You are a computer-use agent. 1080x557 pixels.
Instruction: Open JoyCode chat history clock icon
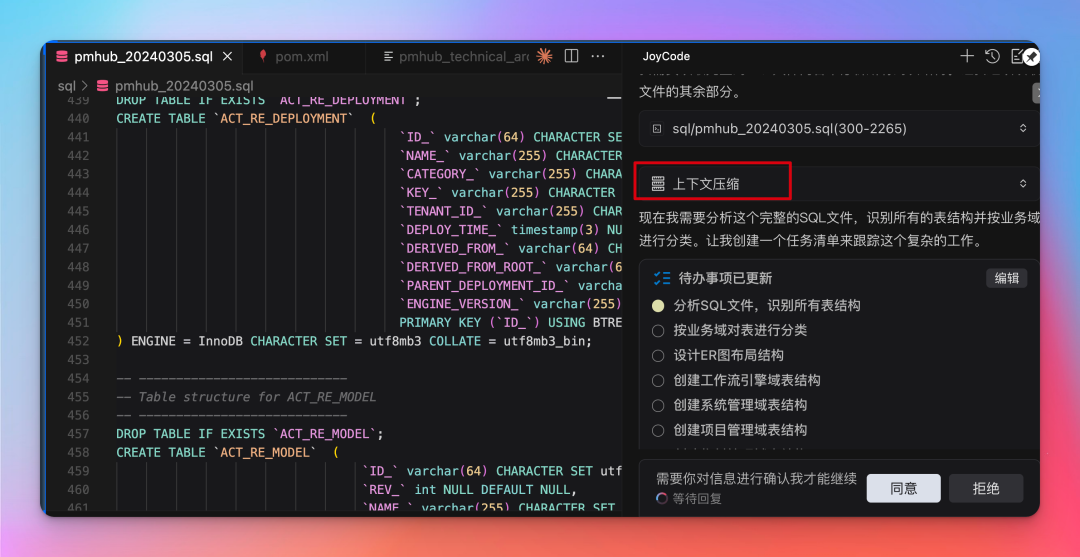tap(992, 56)
